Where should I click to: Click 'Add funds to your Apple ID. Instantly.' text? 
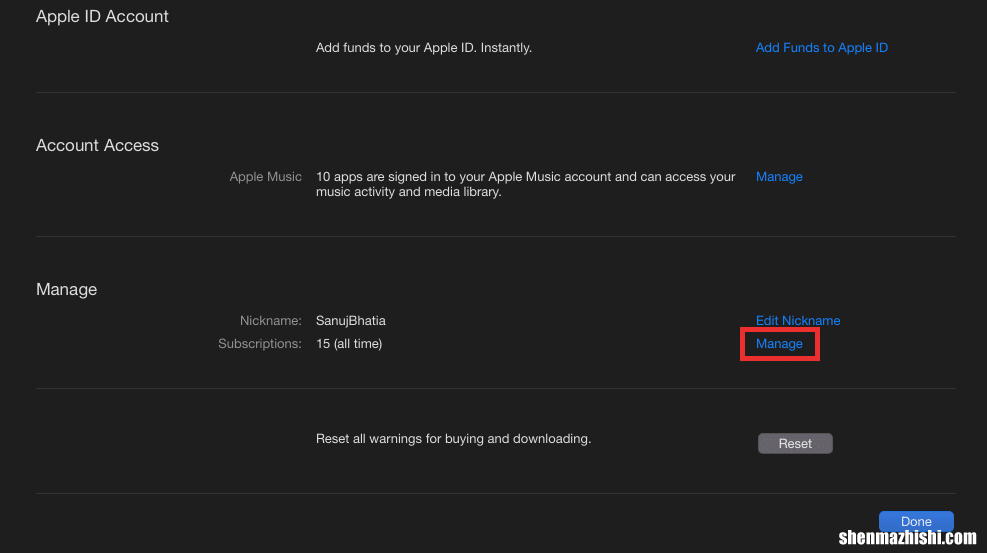pyautogui.click(x=424, y=48)
